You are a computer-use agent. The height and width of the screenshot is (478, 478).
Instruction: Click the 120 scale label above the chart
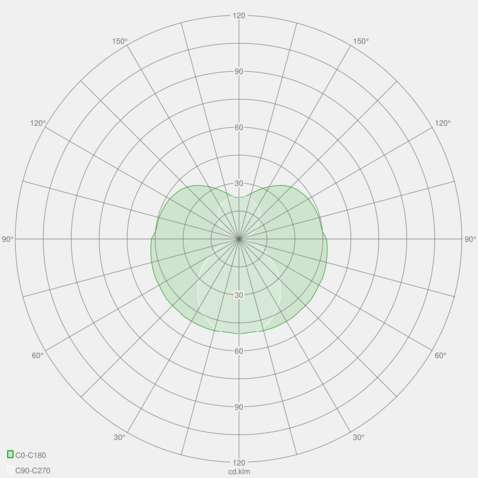pyautogui.click(x=239, y=16)
